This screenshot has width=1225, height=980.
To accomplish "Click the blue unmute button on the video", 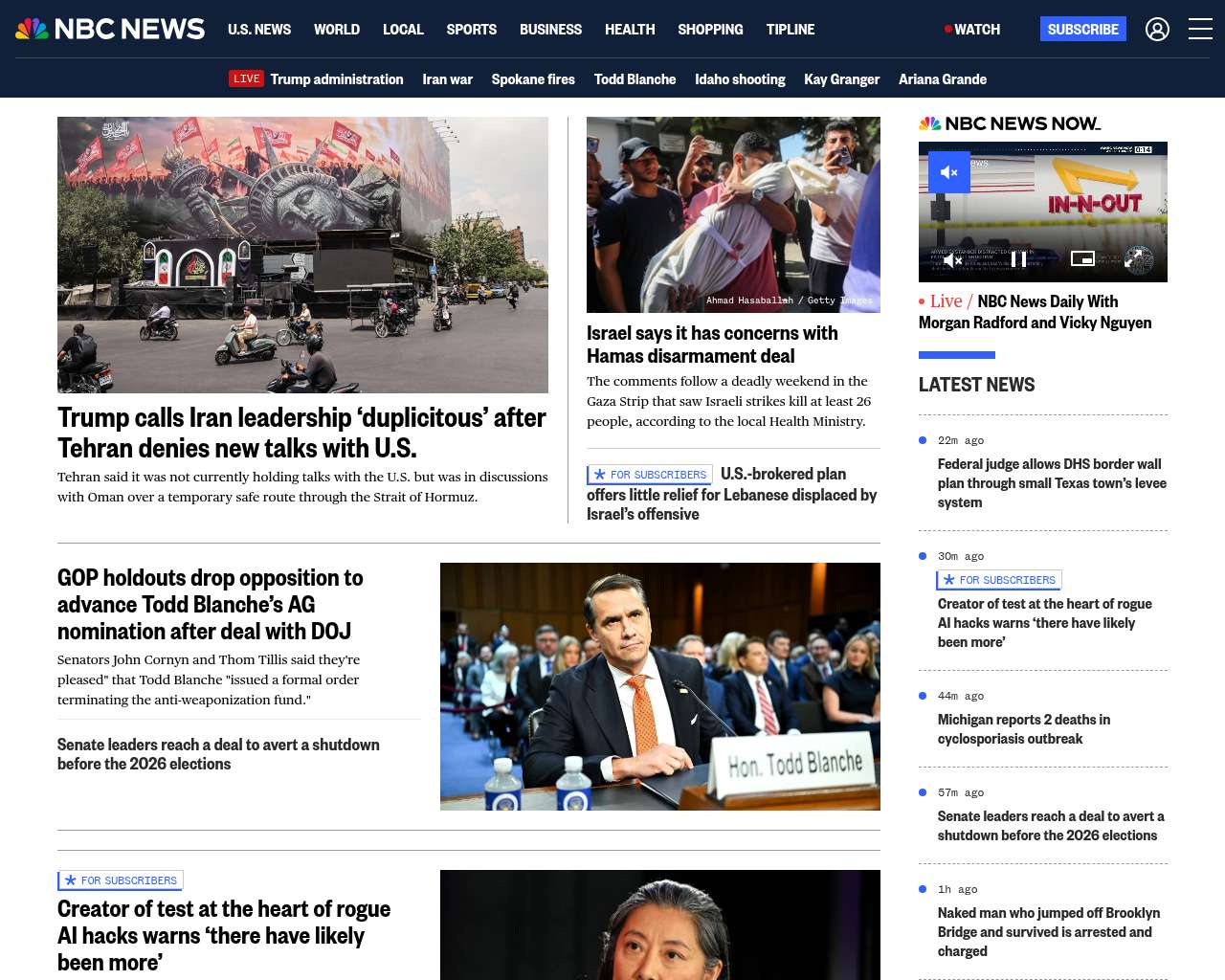I will click(x=949, y=172).
